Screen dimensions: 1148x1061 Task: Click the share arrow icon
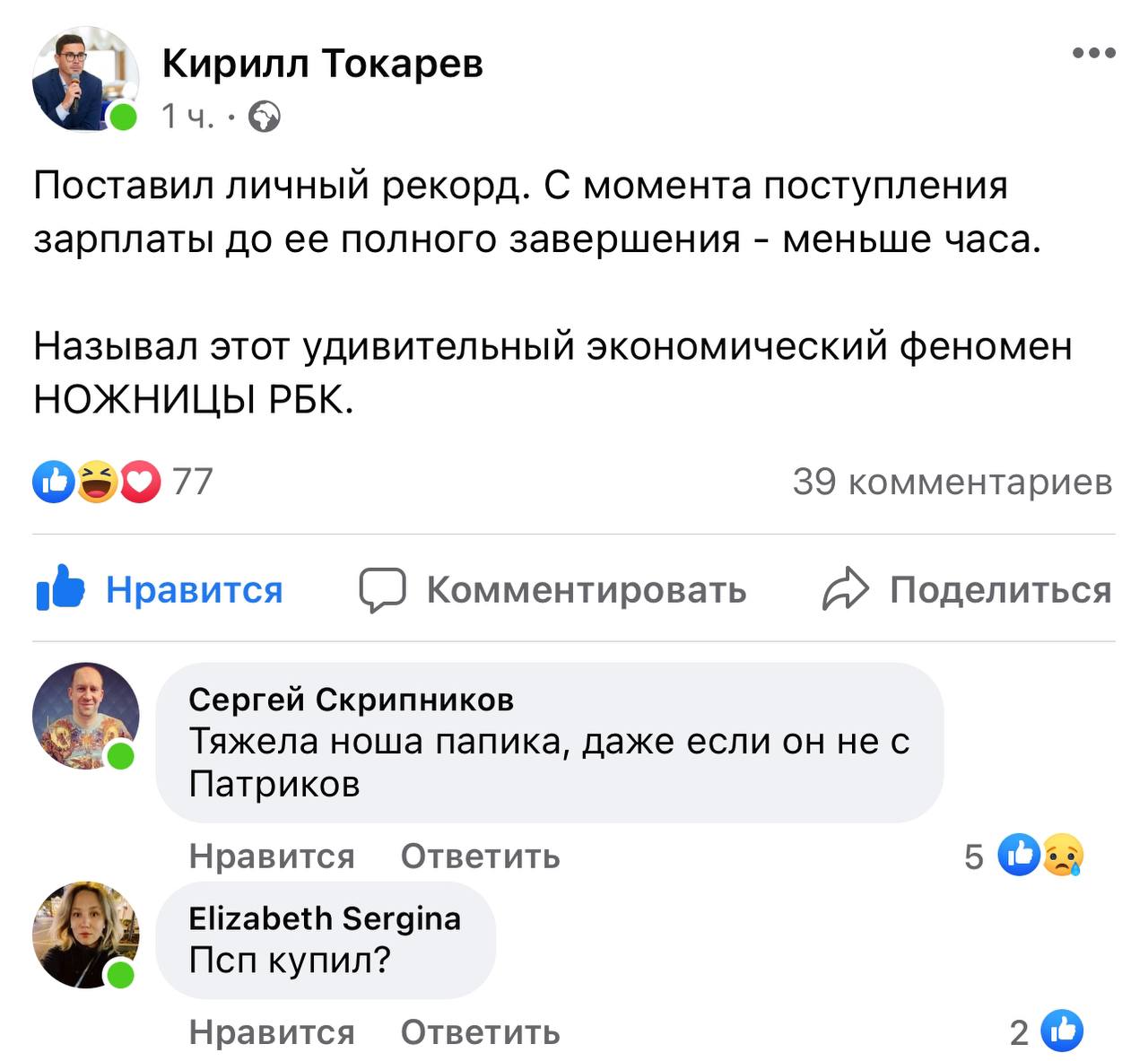click(x=845, y=590)
